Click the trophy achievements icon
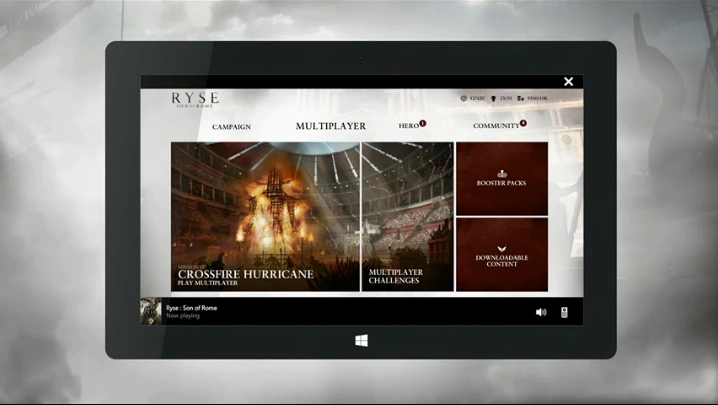 pos(494,98)
